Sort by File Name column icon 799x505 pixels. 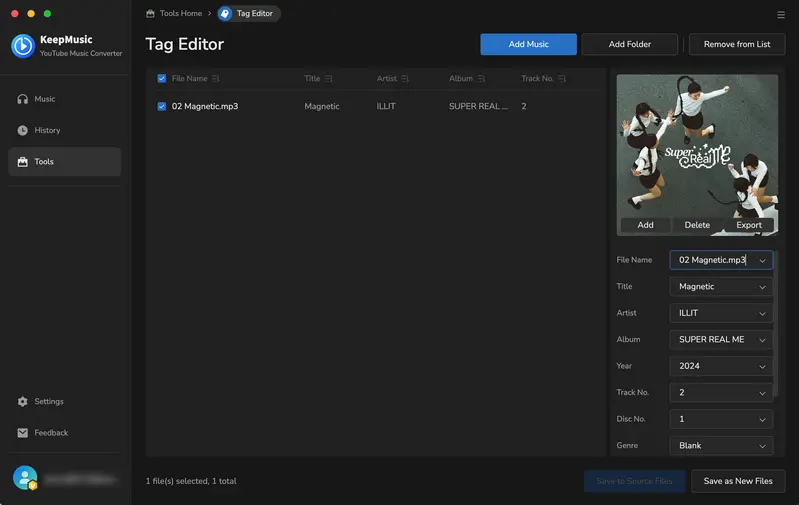pyautogui.click(x=216, y=78)
